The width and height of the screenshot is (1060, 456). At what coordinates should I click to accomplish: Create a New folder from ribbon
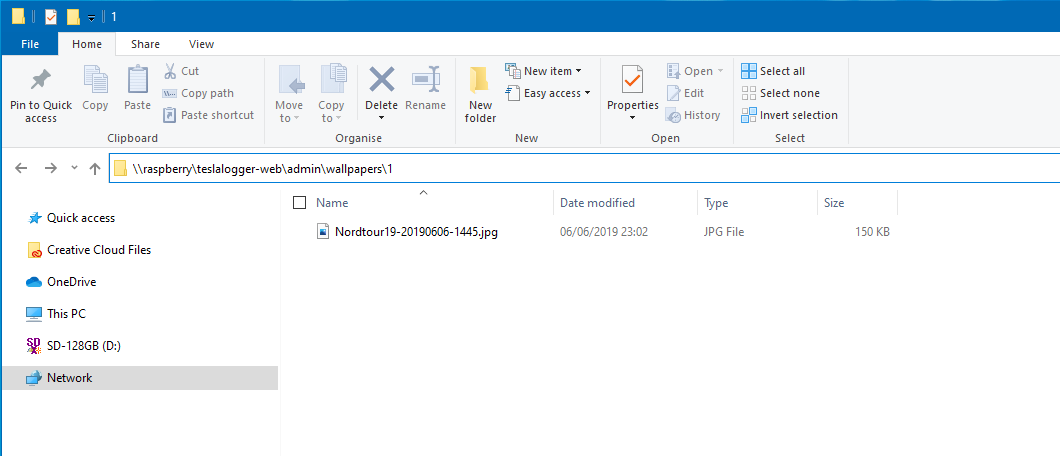[480, 95]
